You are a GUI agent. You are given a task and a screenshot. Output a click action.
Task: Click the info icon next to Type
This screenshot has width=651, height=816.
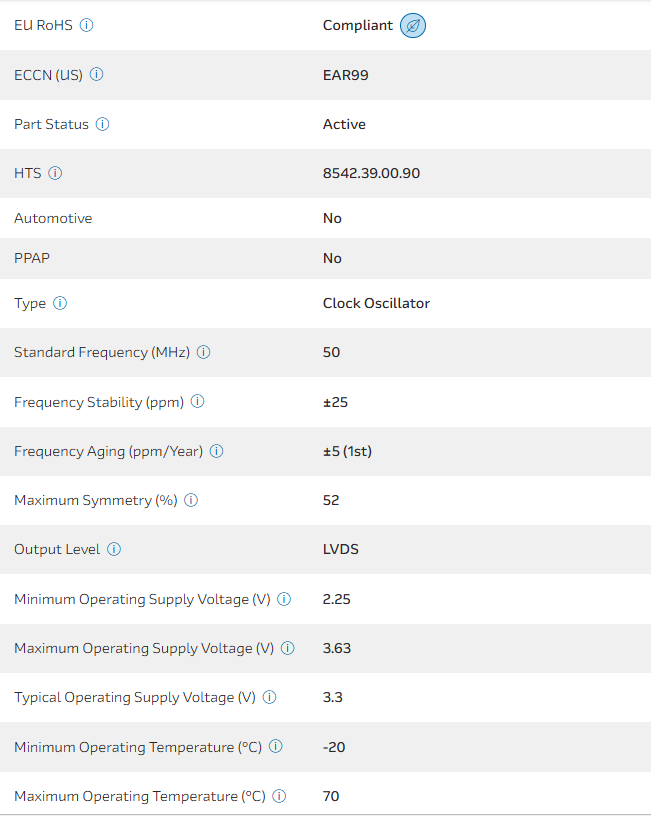tap(60, 303)
